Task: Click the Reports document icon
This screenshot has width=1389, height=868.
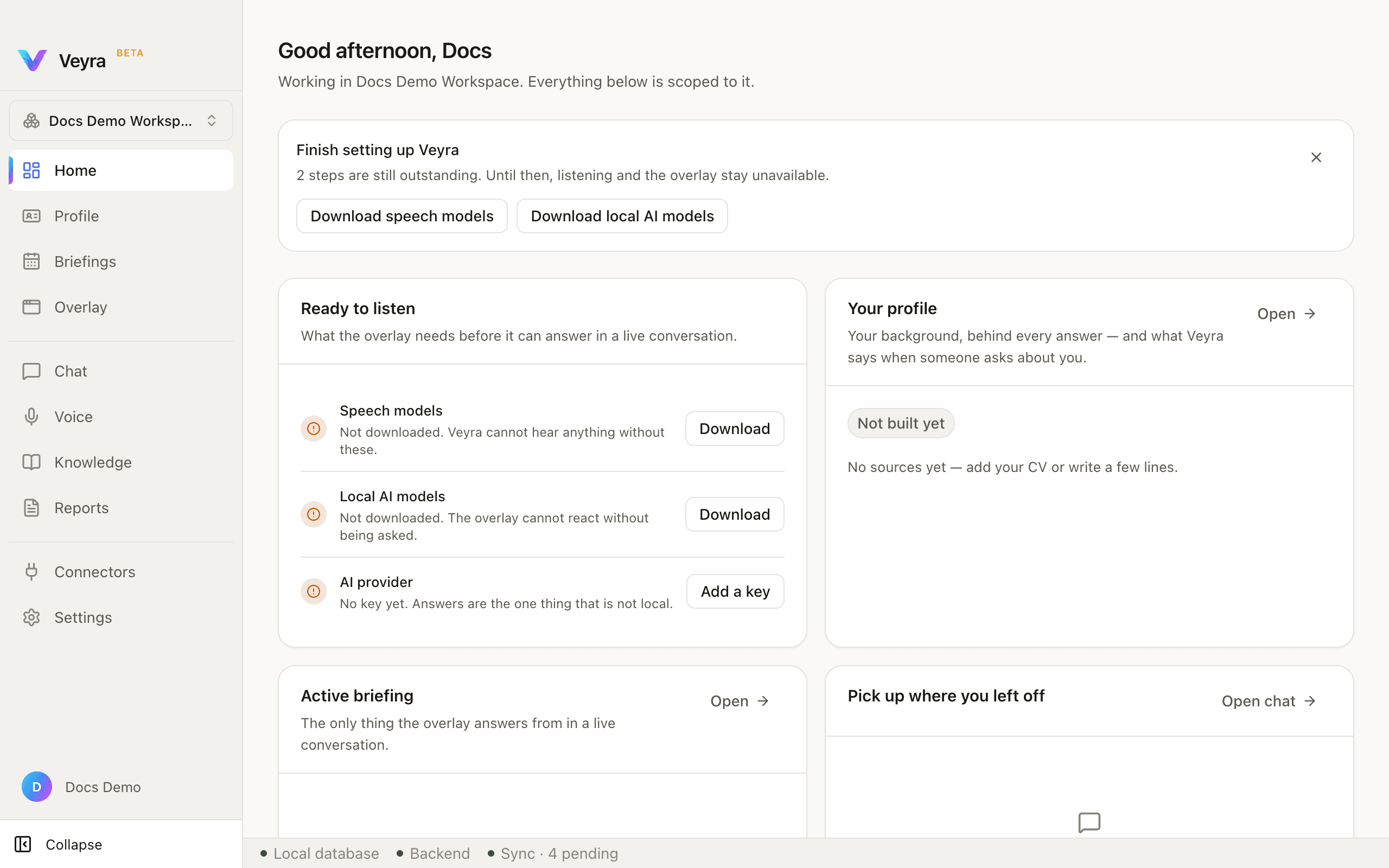Action: pyautogui.click(x=31, y=508)
